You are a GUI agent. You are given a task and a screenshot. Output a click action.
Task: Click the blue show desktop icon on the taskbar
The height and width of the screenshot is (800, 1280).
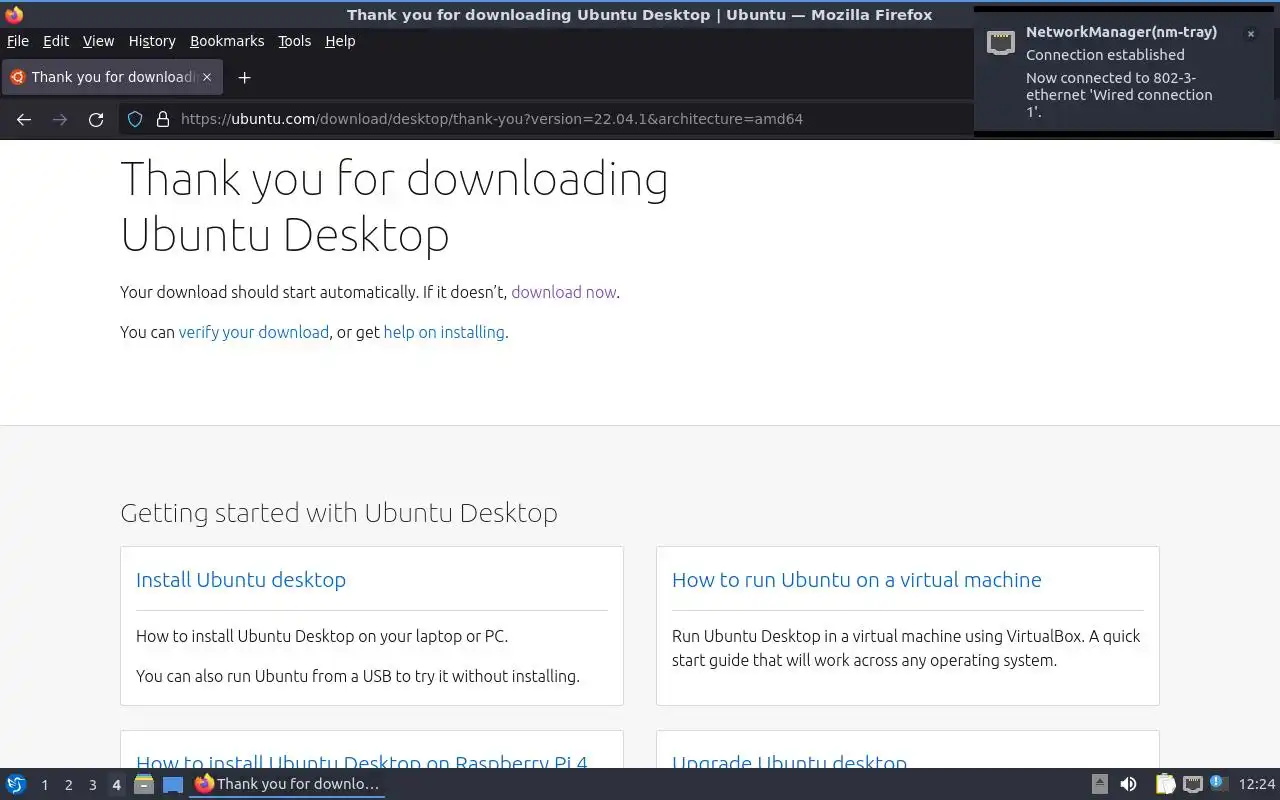click(x=173, y=785)
